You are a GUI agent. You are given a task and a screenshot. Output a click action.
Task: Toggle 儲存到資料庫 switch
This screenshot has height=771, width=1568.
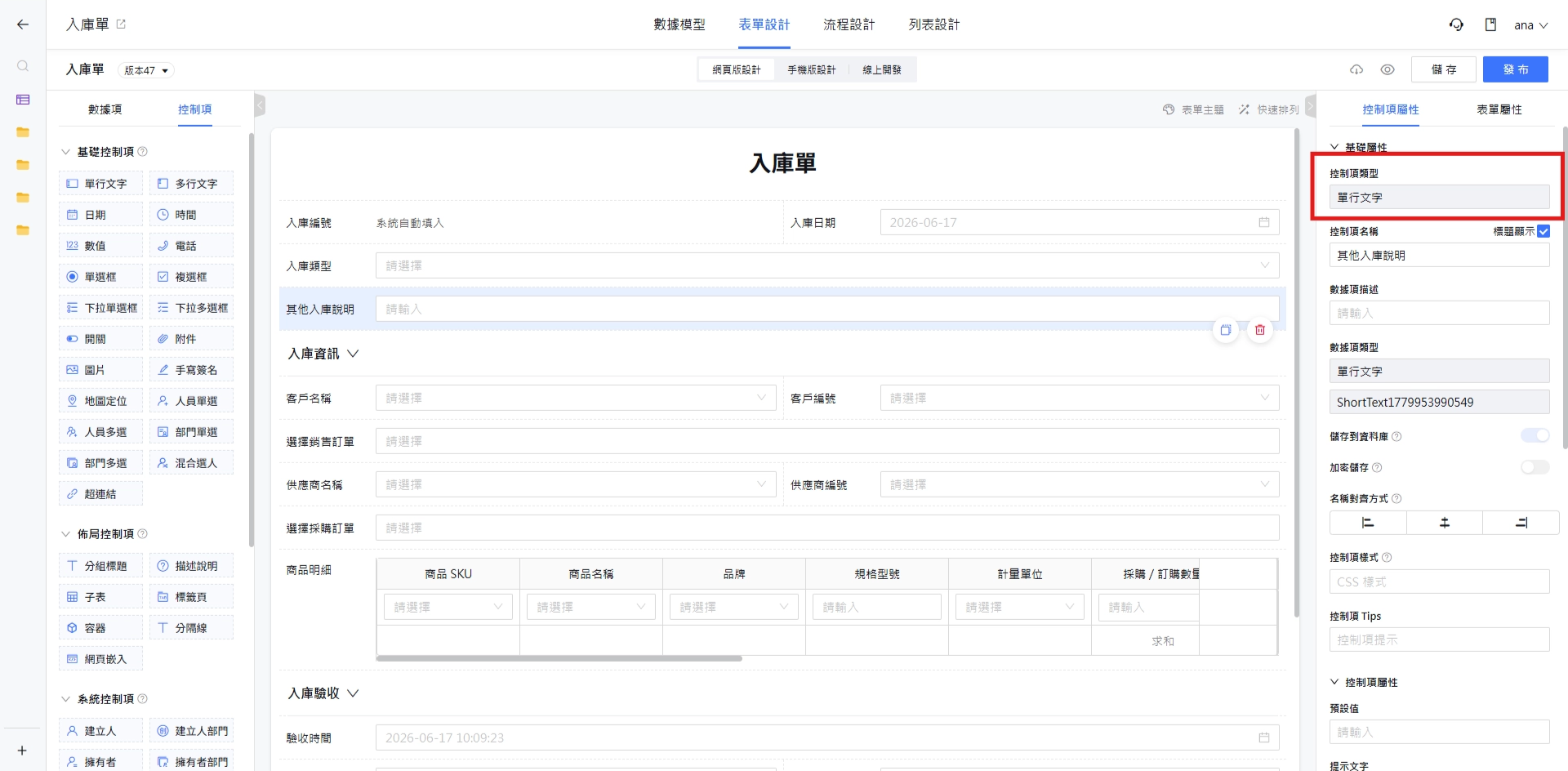(x=1535, y=435)
